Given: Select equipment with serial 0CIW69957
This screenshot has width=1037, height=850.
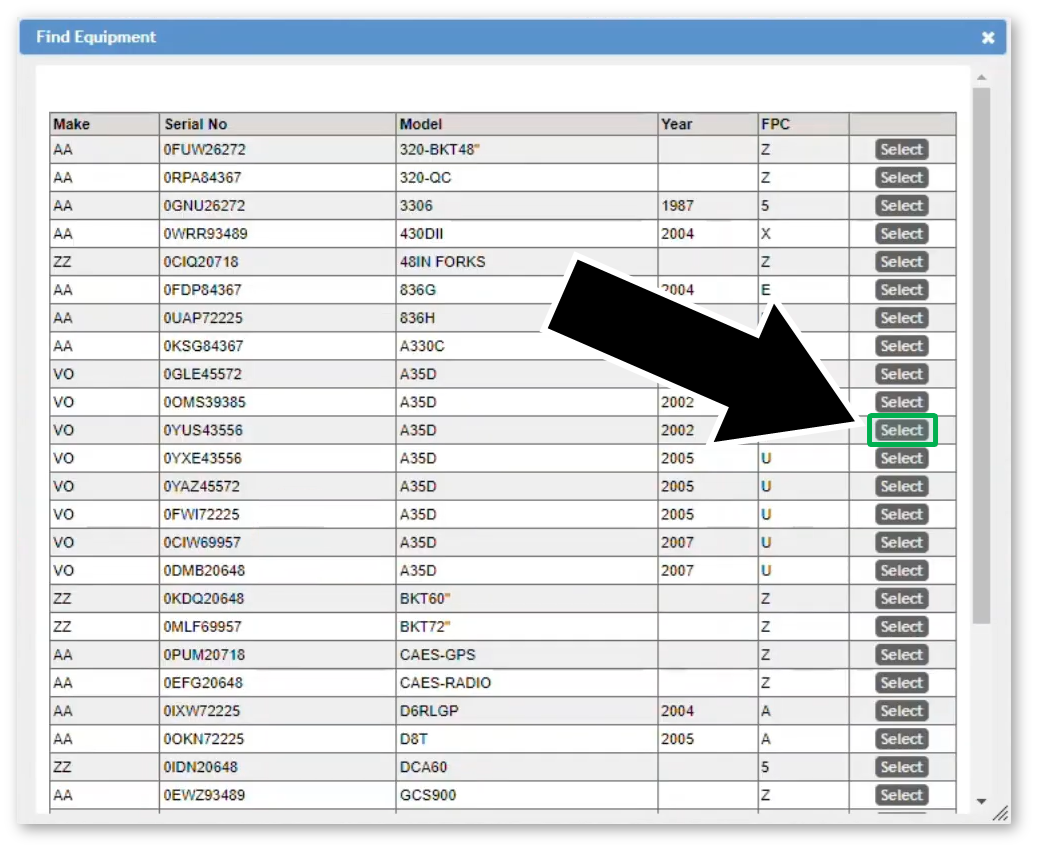Looking at the screenshot, I should coord(901,542).
